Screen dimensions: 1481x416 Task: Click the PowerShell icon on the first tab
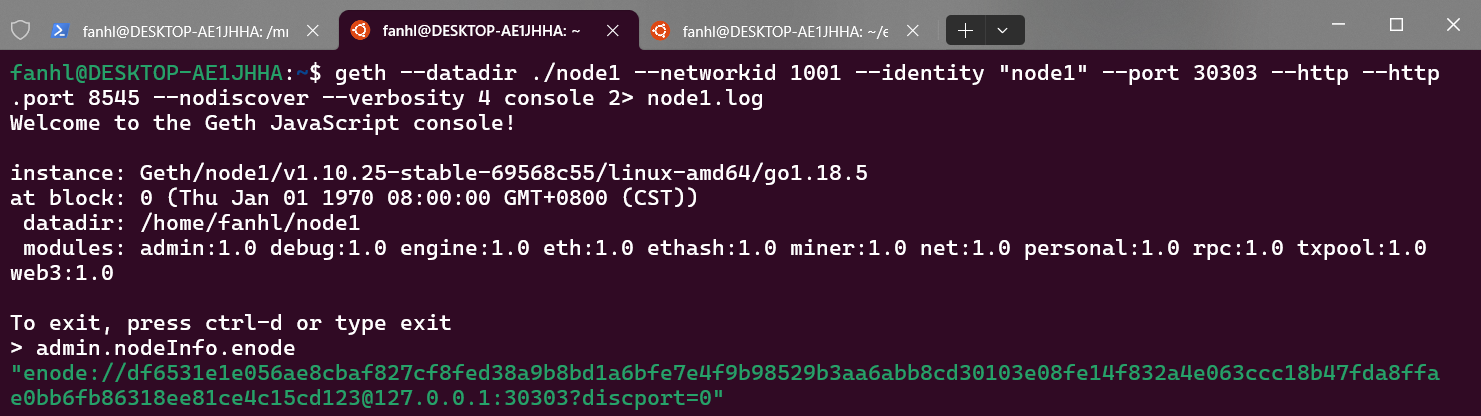tap(60, 31)
